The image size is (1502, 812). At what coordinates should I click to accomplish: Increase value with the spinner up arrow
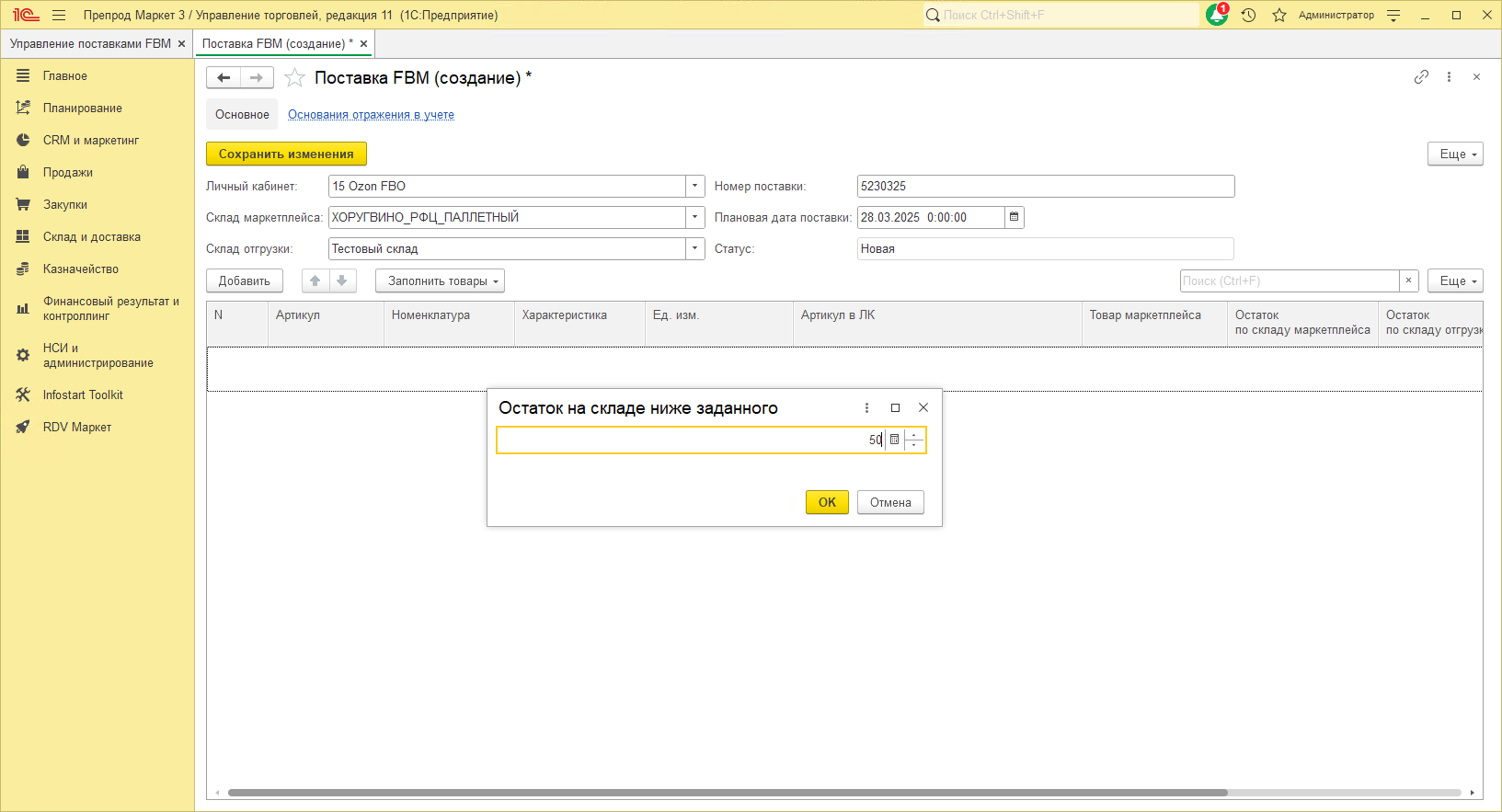[x=914, y=435]
